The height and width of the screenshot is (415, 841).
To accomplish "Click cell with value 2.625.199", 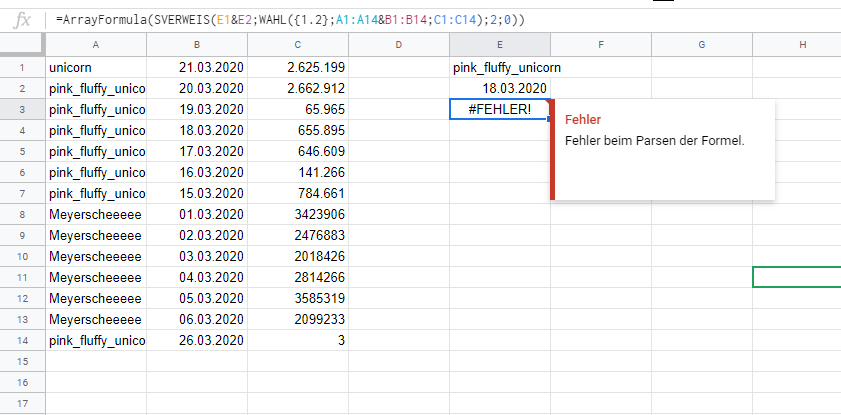I will tap(298, 68).
